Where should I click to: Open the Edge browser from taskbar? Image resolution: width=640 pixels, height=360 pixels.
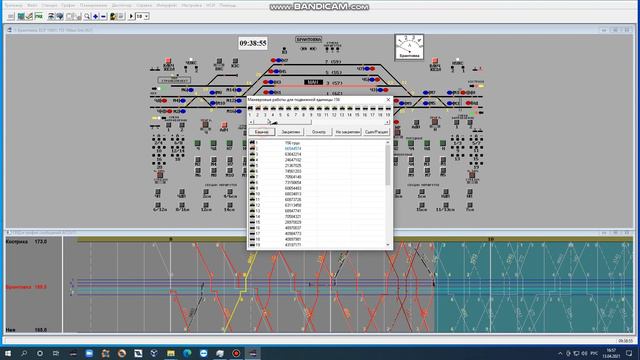click(187, 353)
